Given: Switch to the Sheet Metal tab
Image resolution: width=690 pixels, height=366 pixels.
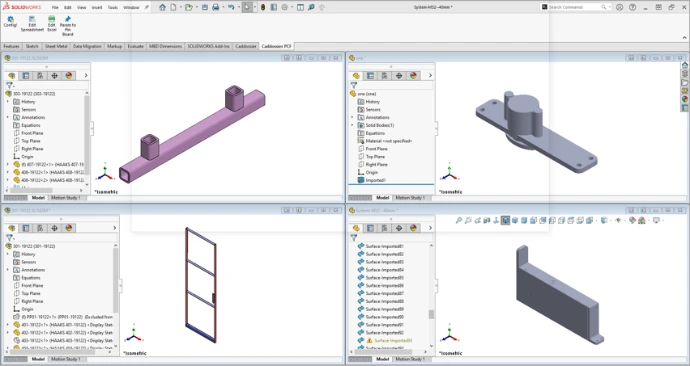Looking at the screenshot, I should pyautogui.click(x=56, y=46).
